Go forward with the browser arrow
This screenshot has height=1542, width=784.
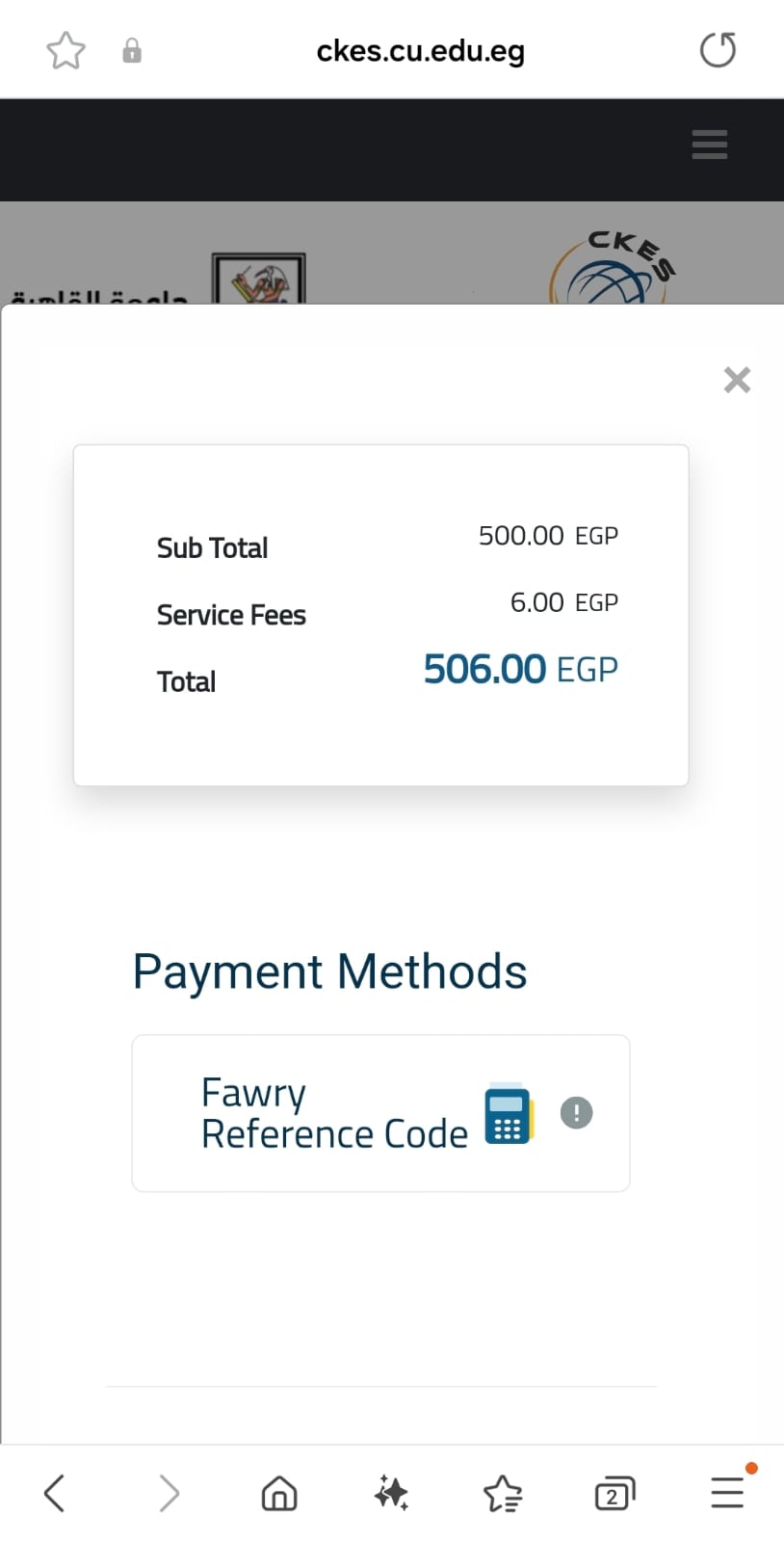pos(169,1493)
